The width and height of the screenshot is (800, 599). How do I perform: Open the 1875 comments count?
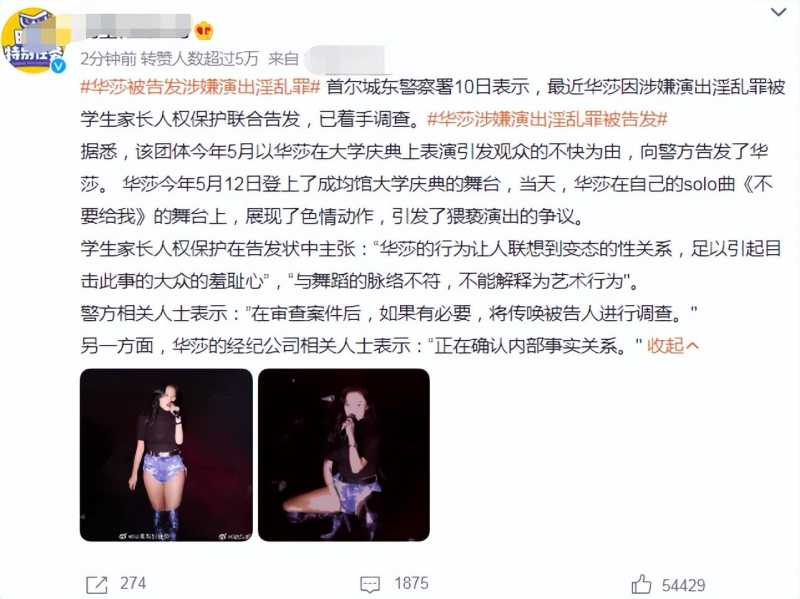pos(411,583)
